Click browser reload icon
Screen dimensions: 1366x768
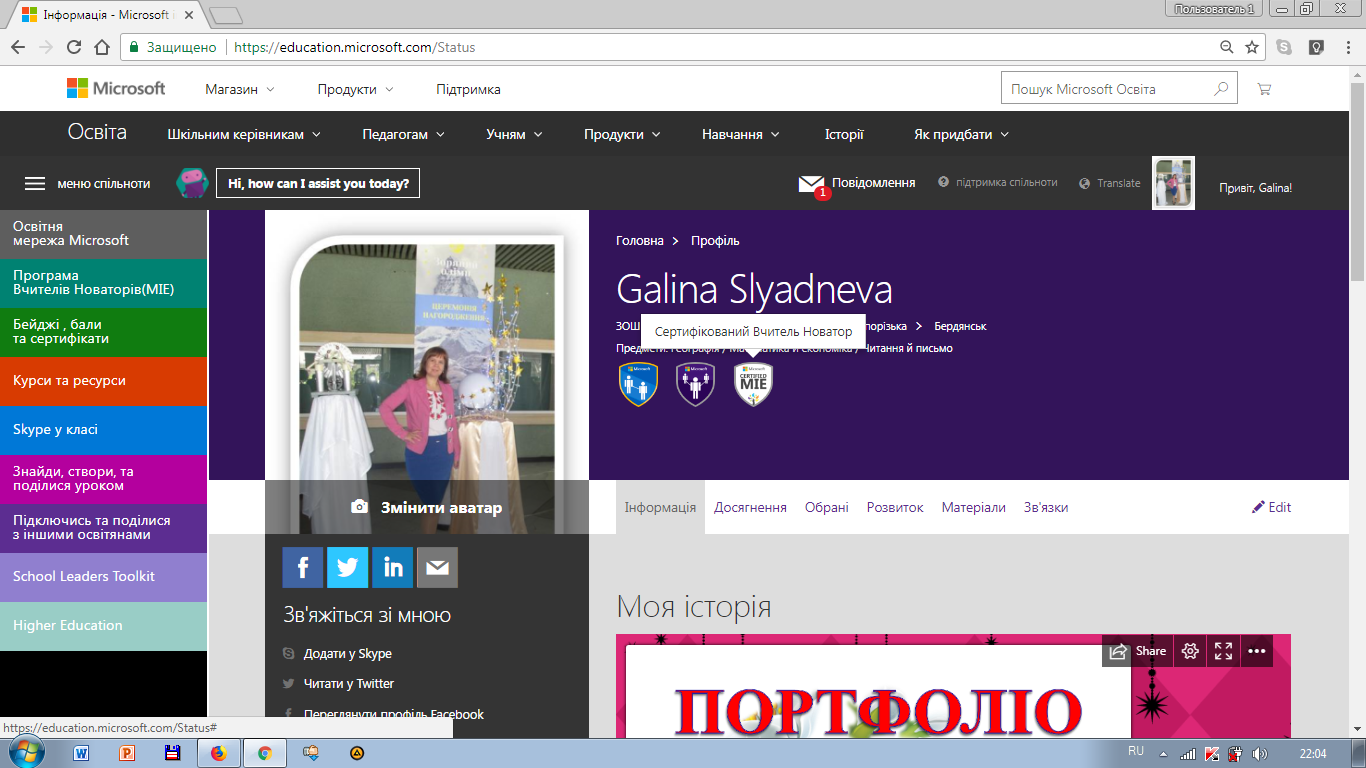tap(73, 47)
